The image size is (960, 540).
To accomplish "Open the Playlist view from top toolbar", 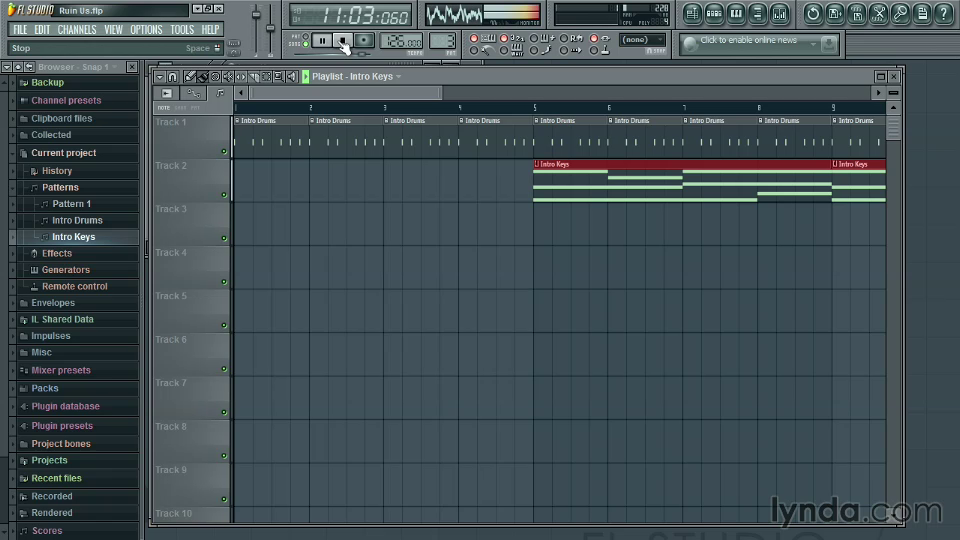I will [x=692, y=13].
